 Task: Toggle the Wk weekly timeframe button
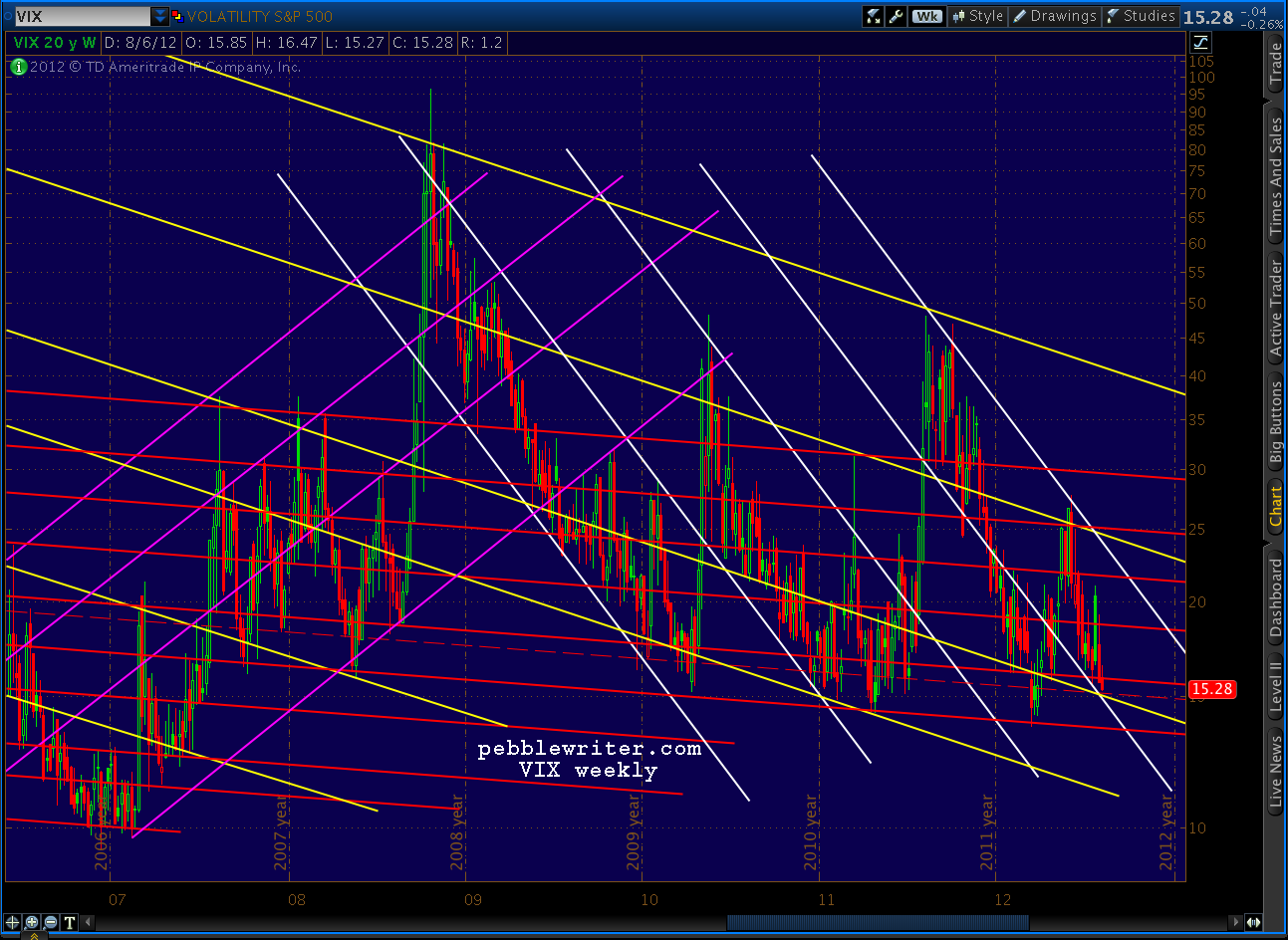click(x=926, y=16)
